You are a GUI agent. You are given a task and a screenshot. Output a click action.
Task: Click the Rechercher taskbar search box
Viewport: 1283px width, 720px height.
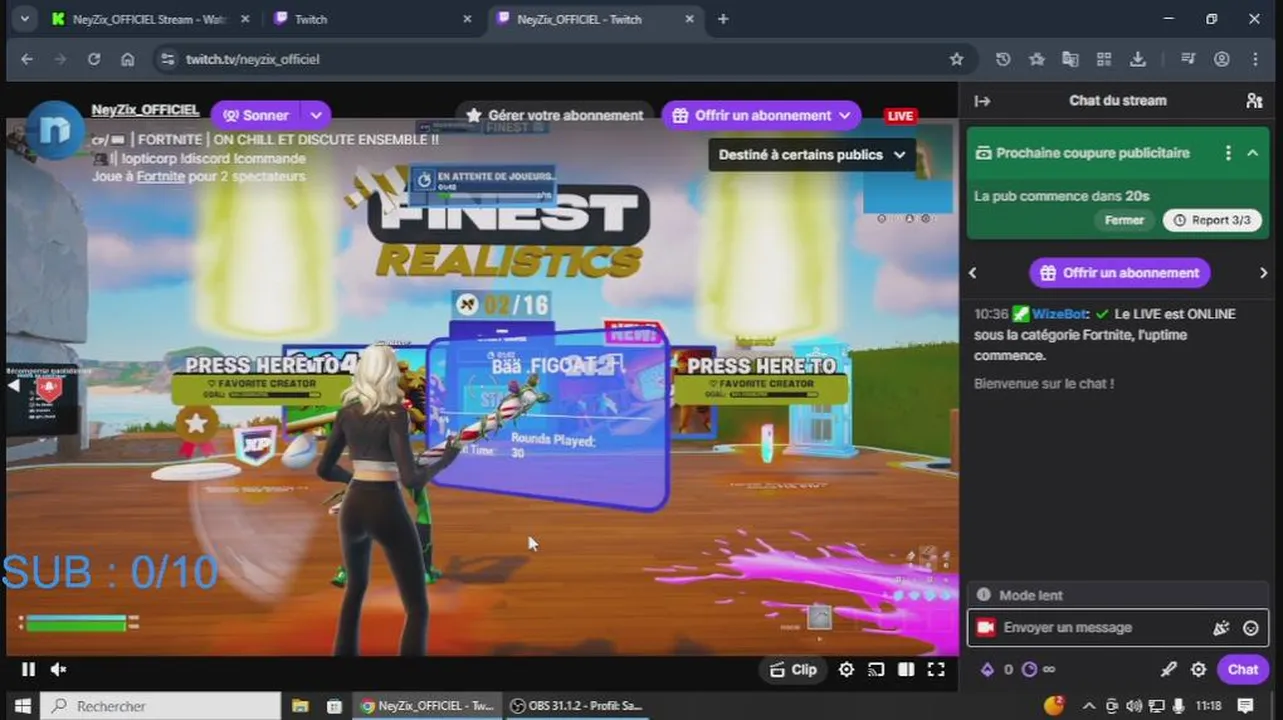coord(161,706)
